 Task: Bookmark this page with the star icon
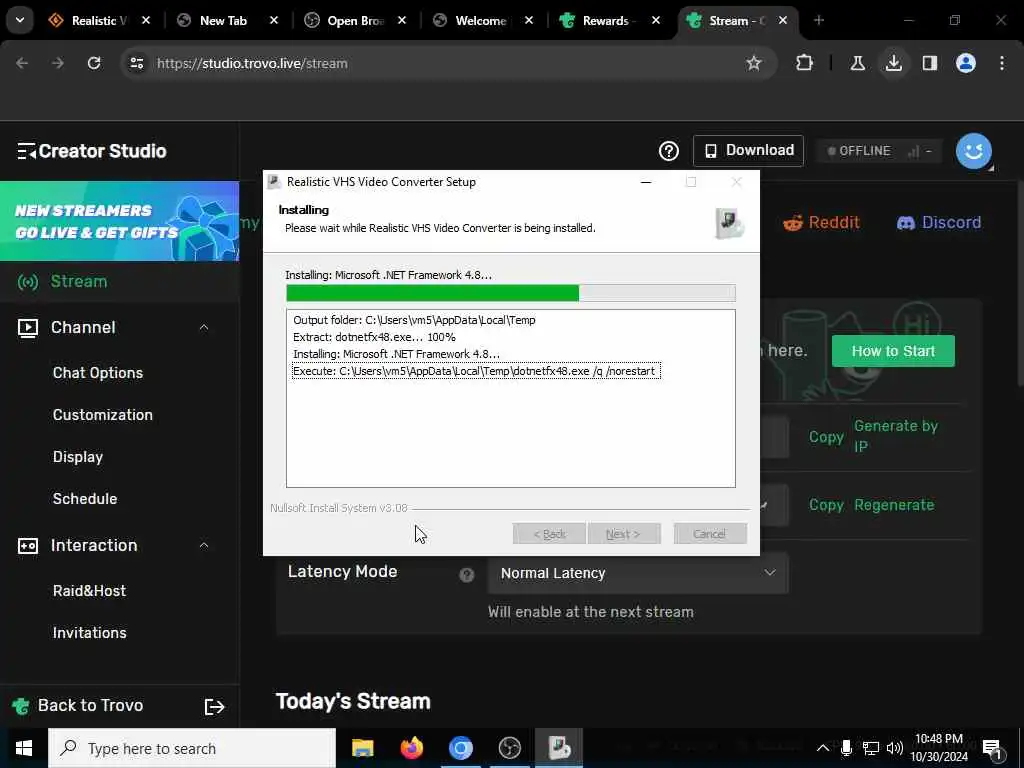click(x=754, y=63)
